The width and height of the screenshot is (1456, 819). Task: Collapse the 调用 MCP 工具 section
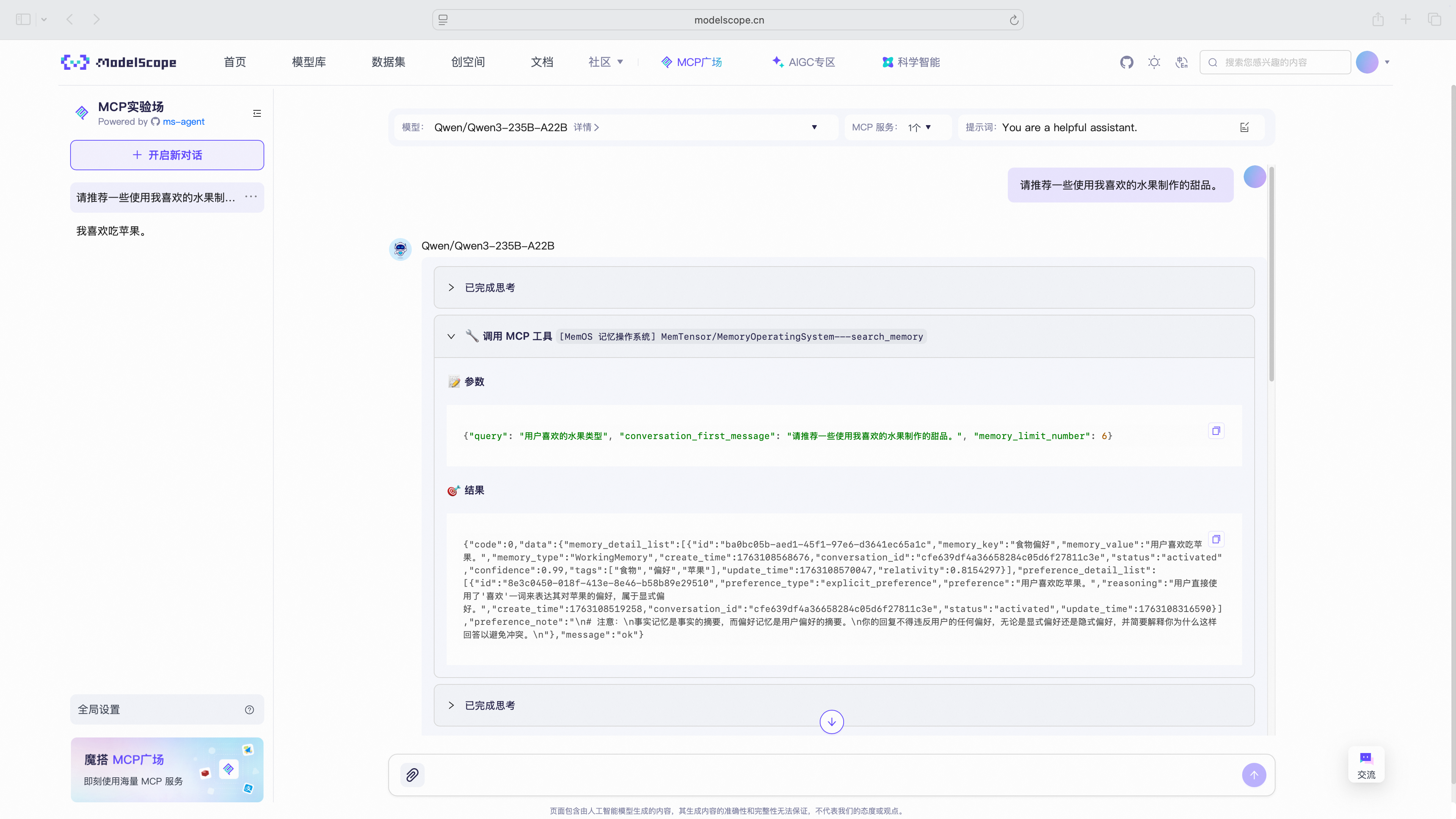451,336
